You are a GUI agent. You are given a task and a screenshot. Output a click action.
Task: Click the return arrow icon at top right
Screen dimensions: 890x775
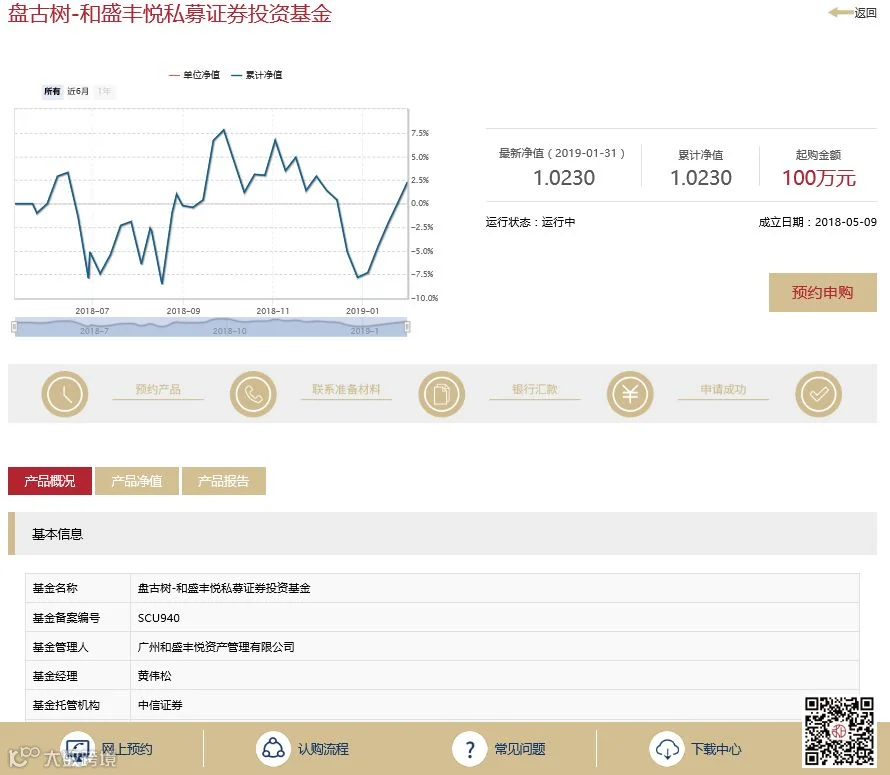coord(840,12)
